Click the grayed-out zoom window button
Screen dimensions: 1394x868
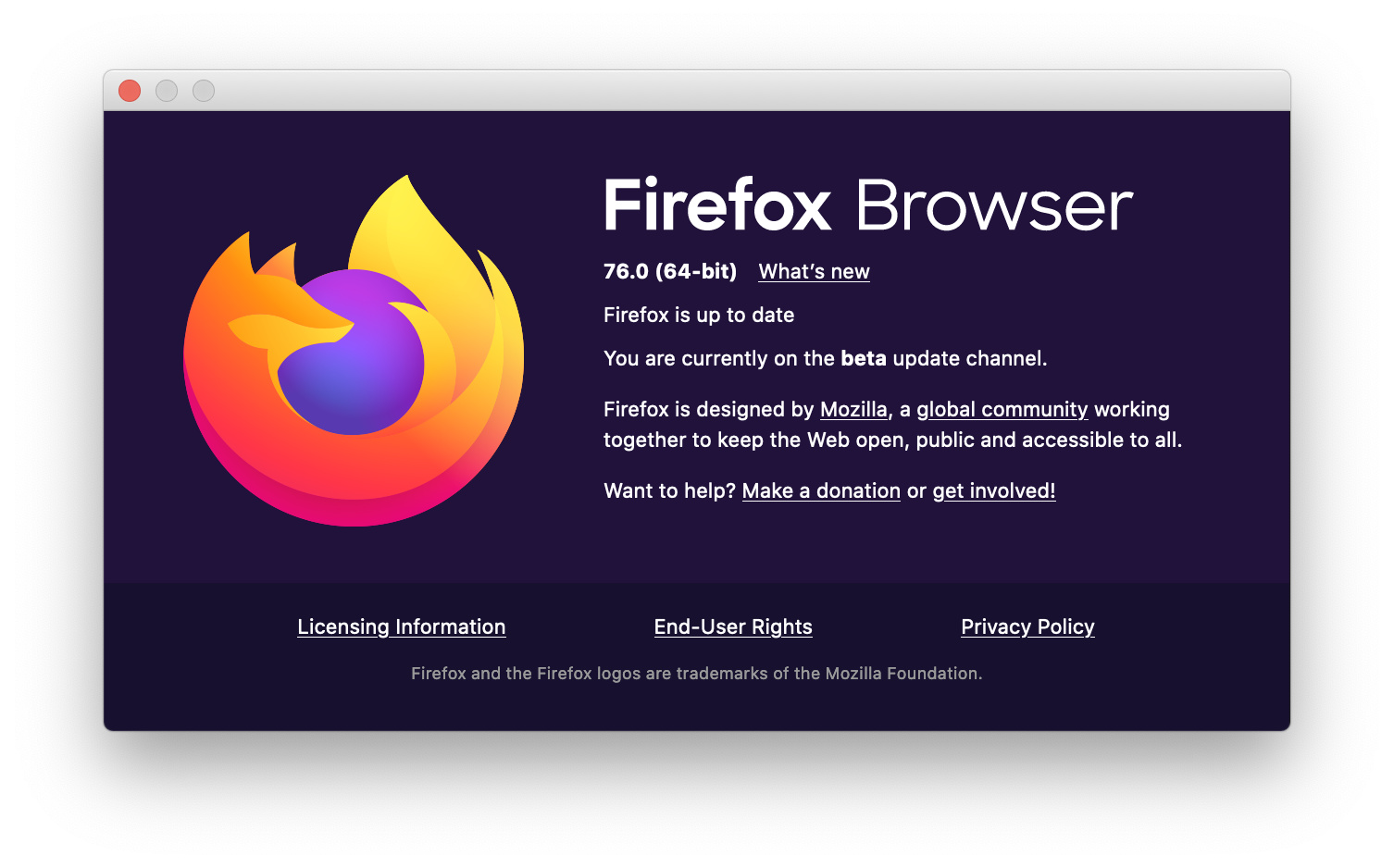(204, 91)
